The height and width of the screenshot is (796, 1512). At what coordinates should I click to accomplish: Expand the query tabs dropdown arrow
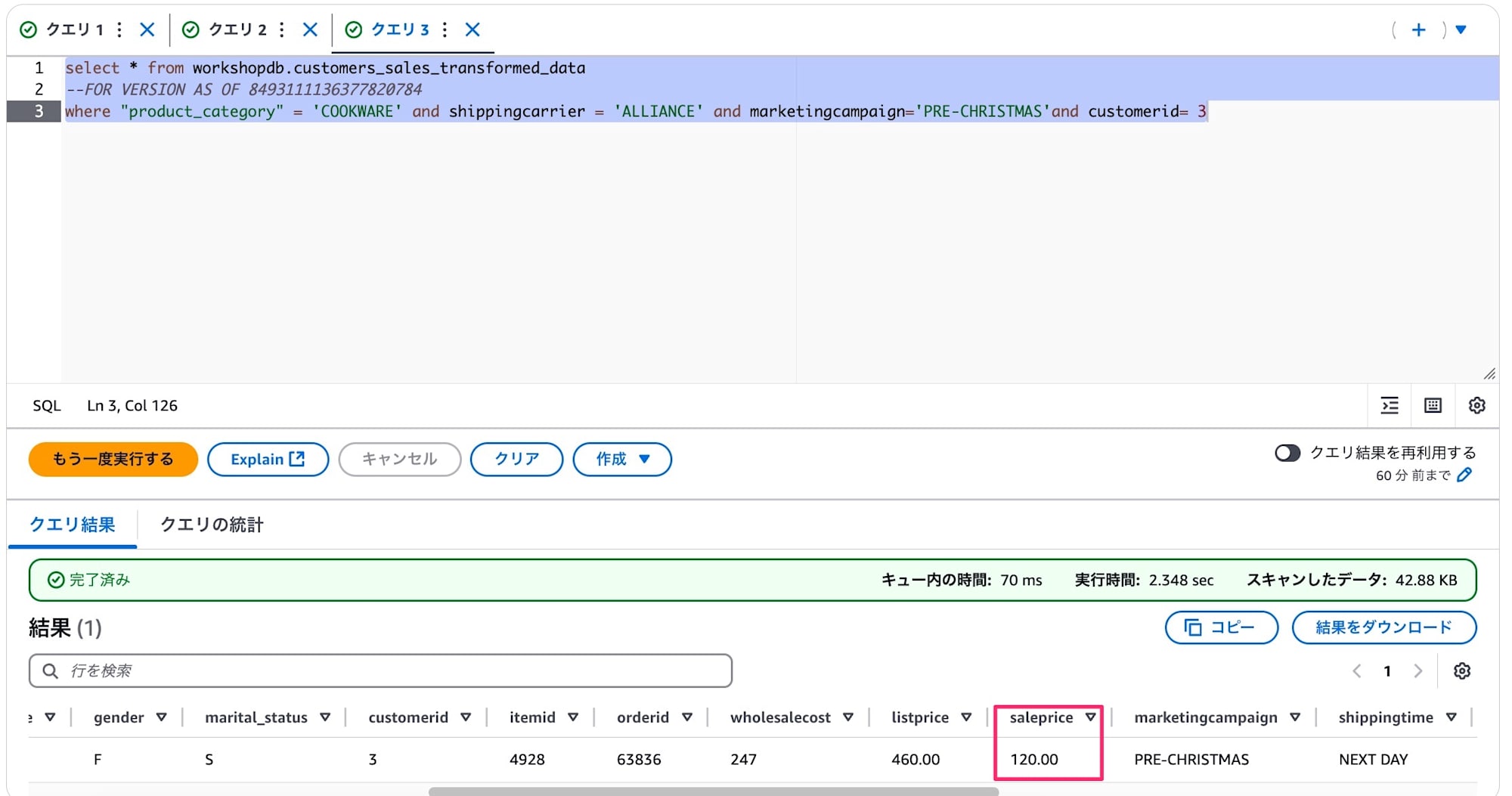click(x=1461, y=29)
